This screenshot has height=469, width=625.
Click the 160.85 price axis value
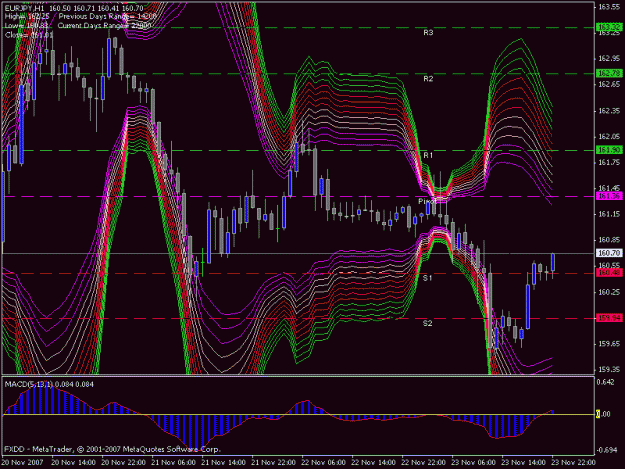click(x=609, y=240)
